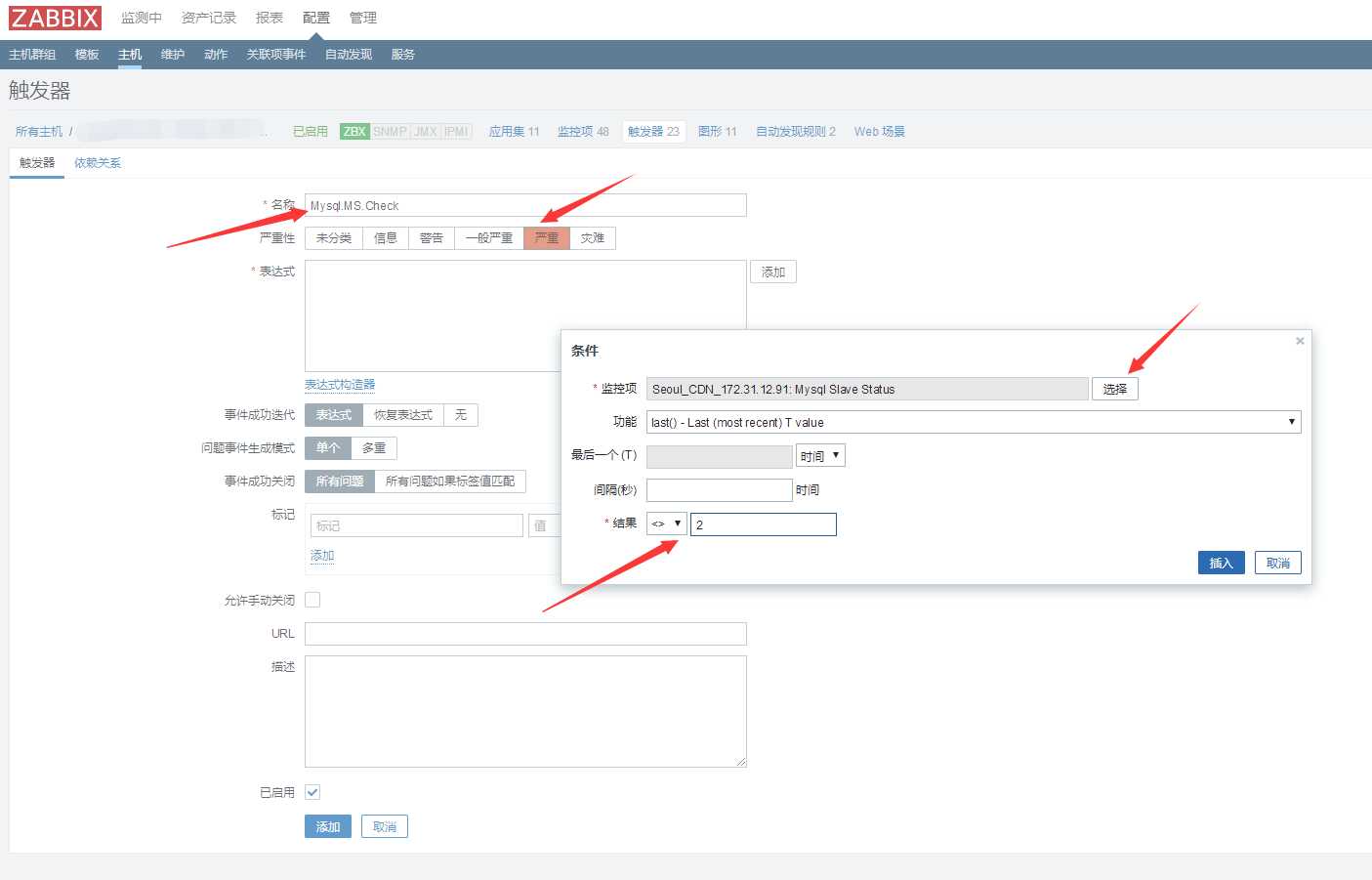Set severity to 信息

(x=386, y=238)
